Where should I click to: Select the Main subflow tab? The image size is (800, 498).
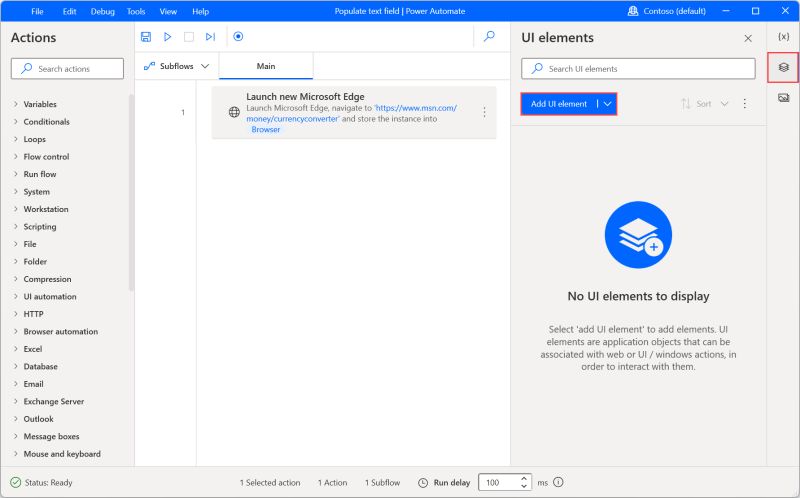pyautogui.click(x=266, y=66)
